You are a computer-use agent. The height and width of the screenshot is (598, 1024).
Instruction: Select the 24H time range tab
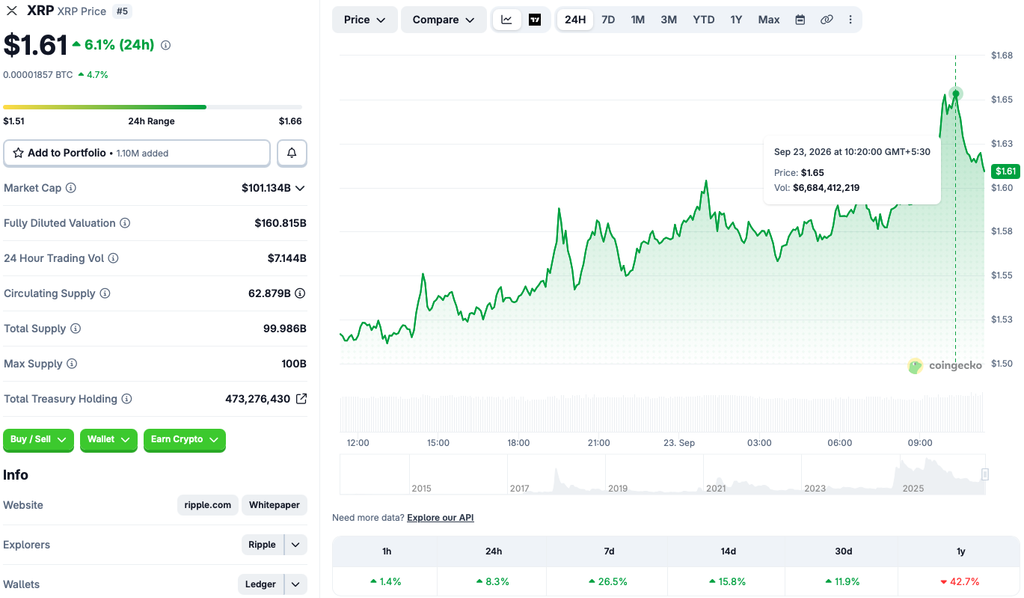(575, 20)
